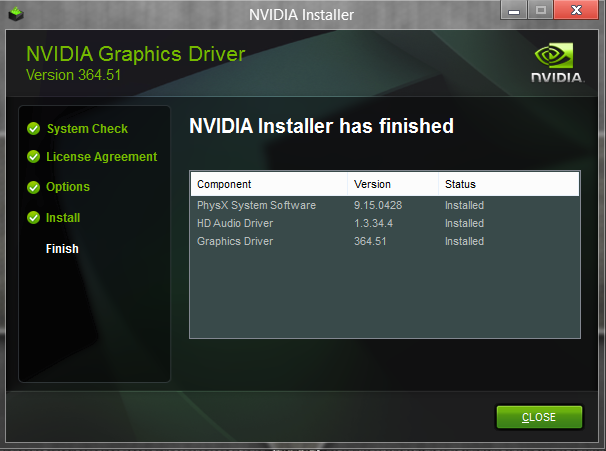606x451 pixels.
Task: Click version value 1.3.34.4
Action: [x=373, y=223]
